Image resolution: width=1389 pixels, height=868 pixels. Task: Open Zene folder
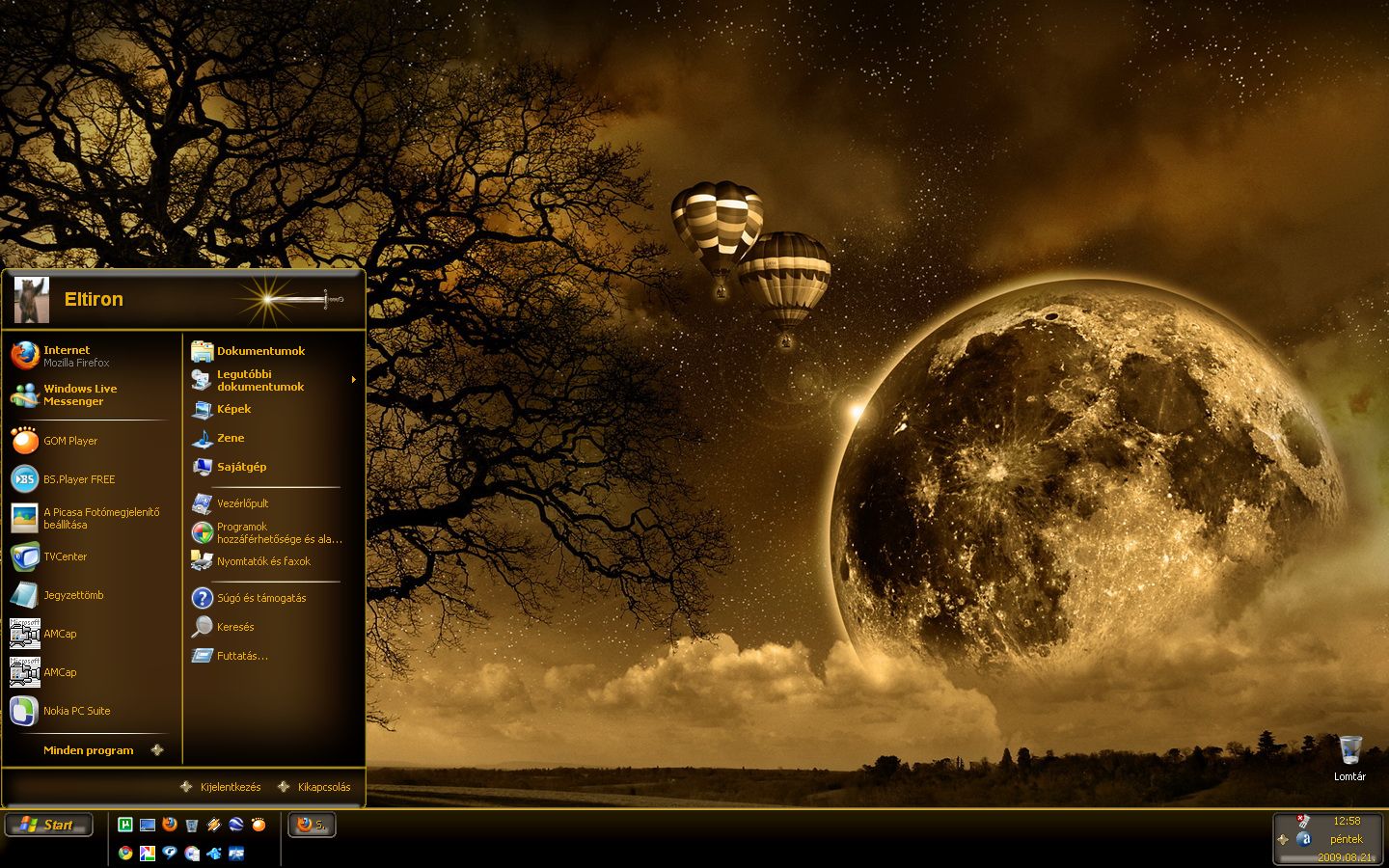[274, 438]
